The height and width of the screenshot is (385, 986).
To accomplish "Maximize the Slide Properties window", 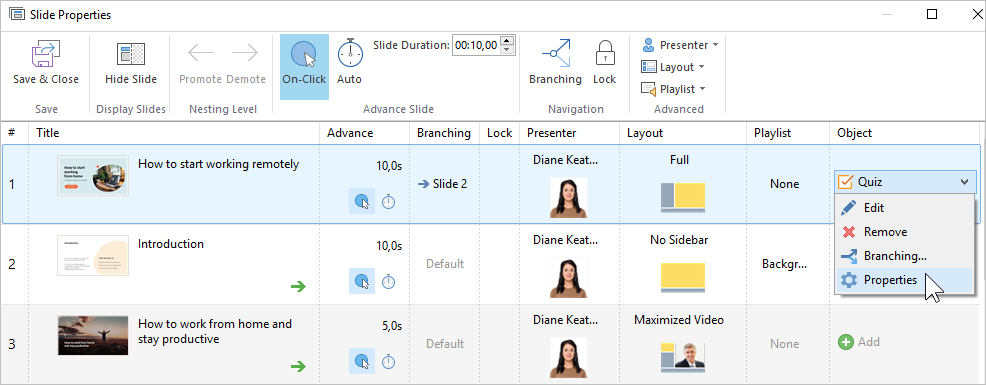I will tap(933, 14).
